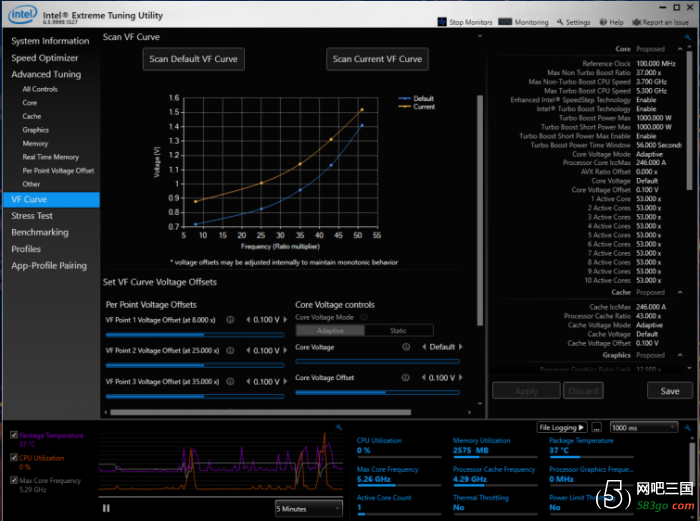Viewport: 700px width, 521px height.
Task: Open the Help icon
Action: pyautogui.click(x=603, y=22)
